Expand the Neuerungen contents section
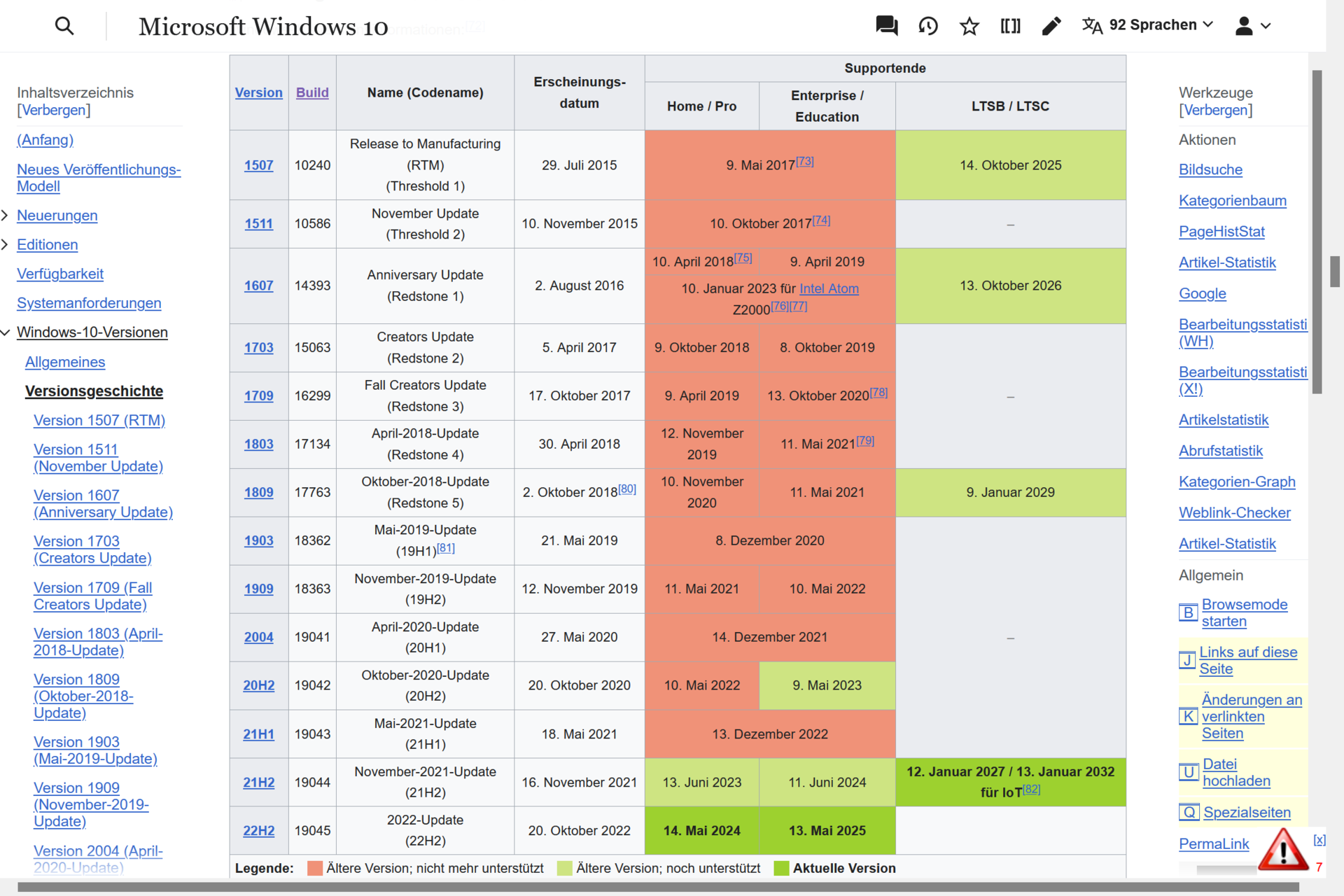This screenshot has height=896, width=1344. 5,216
